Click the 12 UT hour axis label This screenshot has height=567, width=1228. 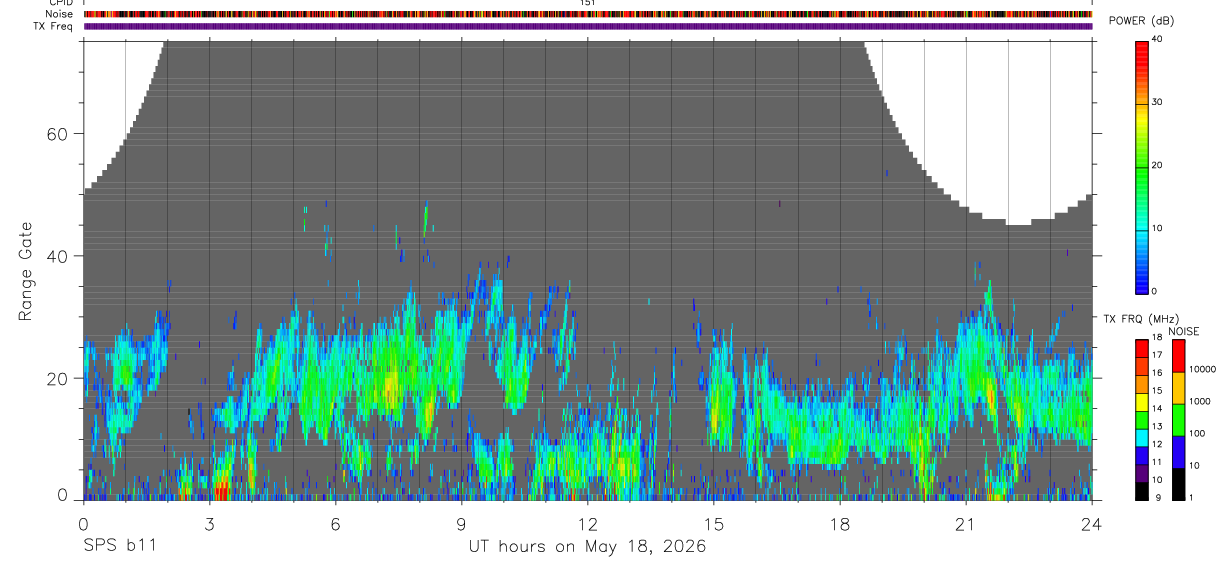coord(588,524)
